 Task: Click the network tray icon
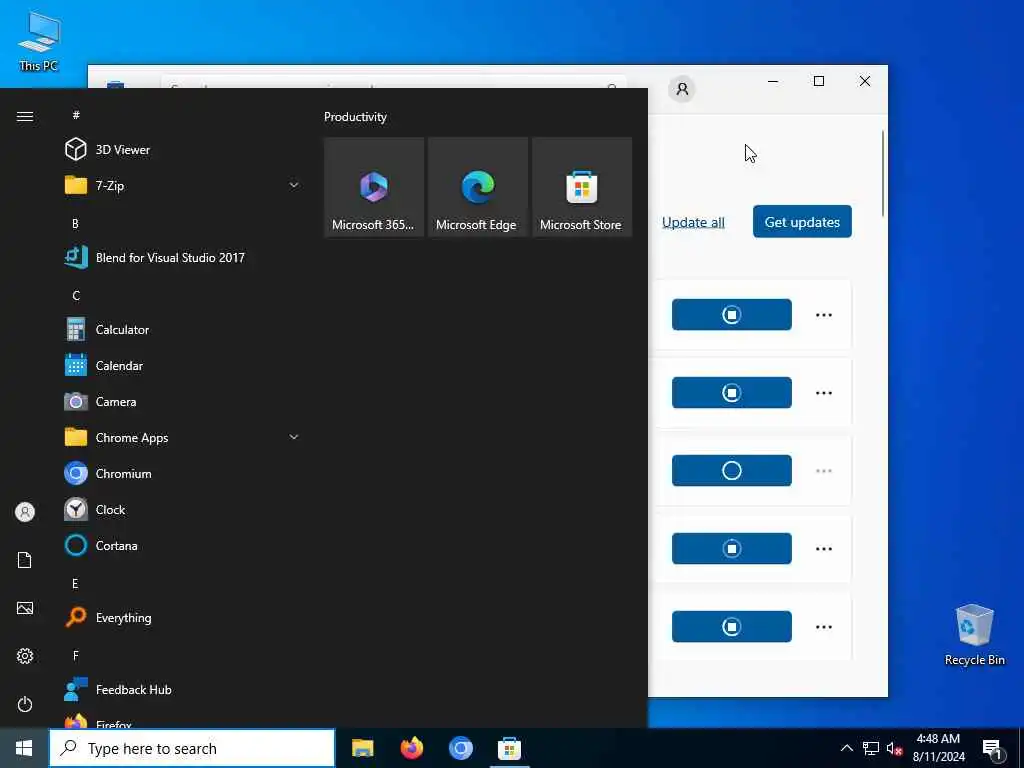(x=871, y=748)
